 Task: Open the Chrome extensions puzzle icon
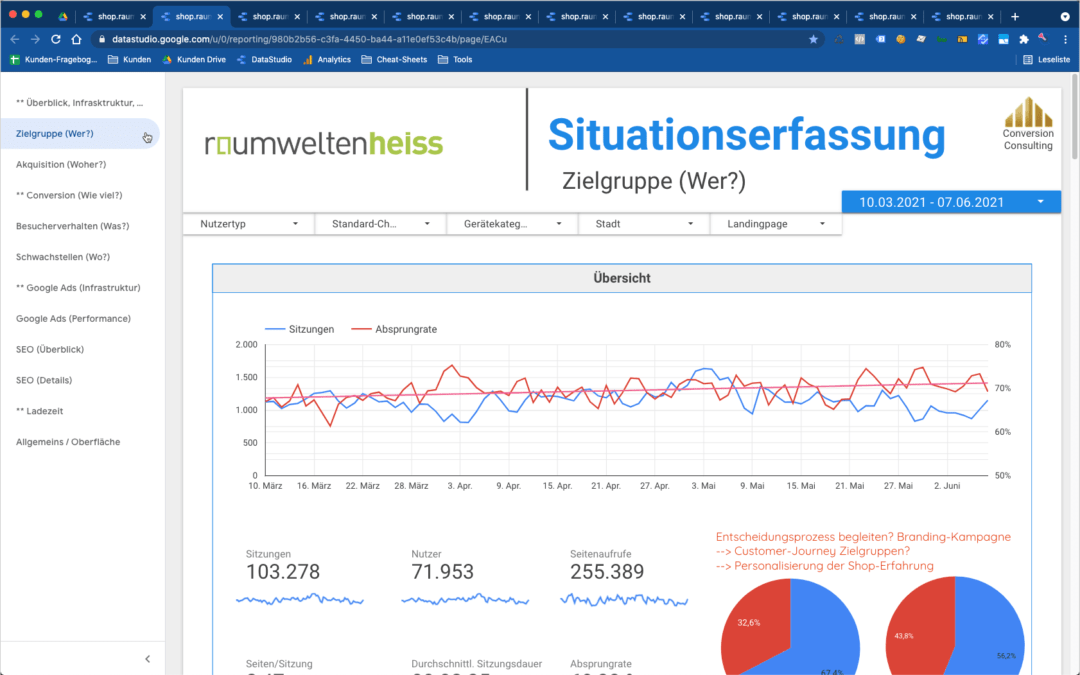coord(1023,39)
